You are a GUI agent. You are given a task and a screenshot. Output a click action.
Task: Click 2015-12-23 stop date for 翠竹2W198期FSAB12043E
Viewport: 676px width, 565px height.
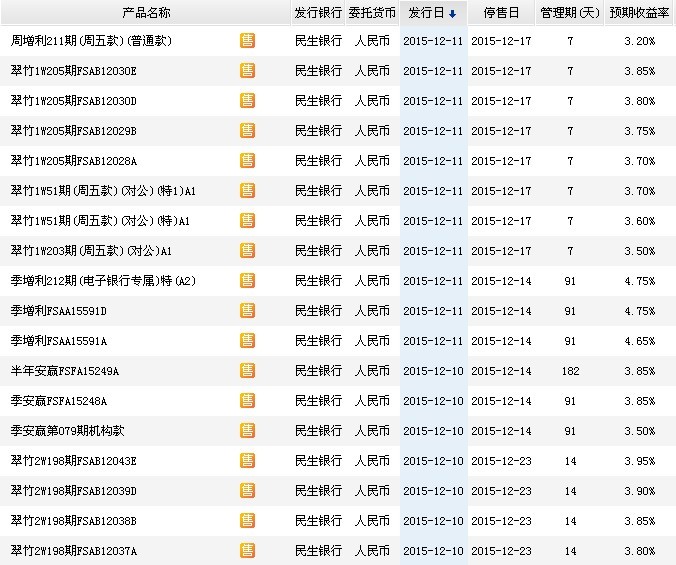(501, 461)
